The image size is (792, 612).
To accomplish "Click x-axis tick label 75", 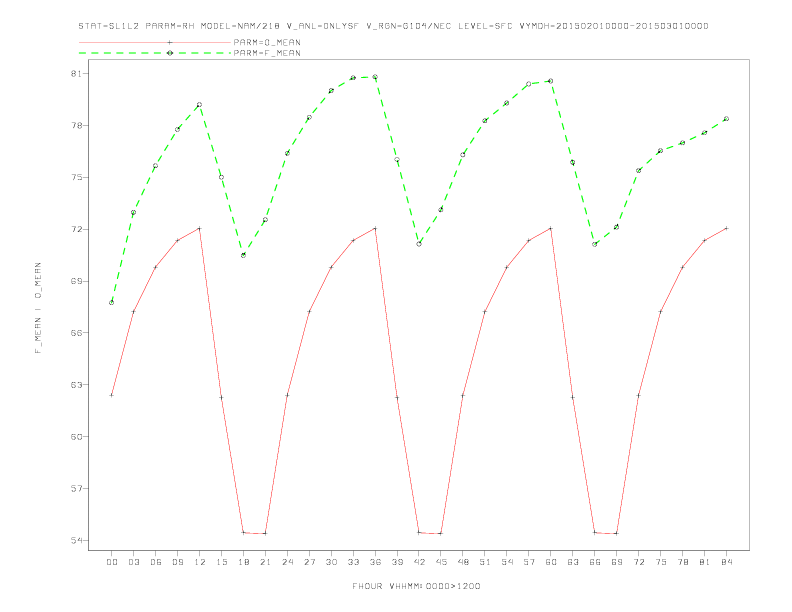I will click(661, 562).
